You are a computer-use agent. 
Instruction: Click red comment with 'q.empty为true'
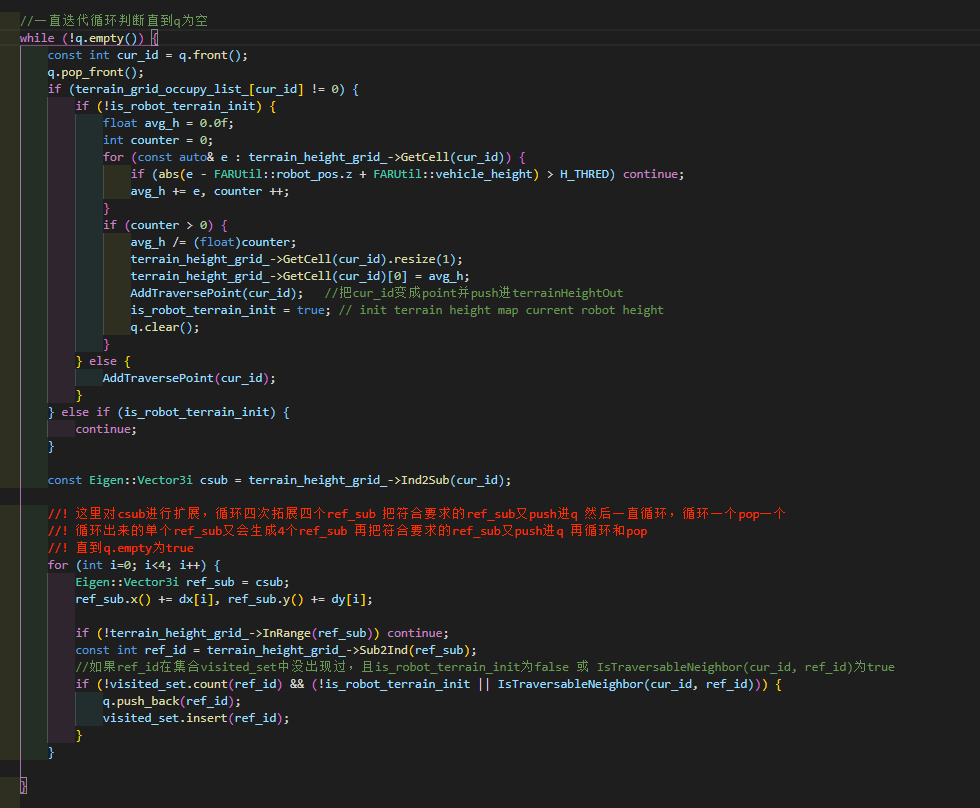121,548
